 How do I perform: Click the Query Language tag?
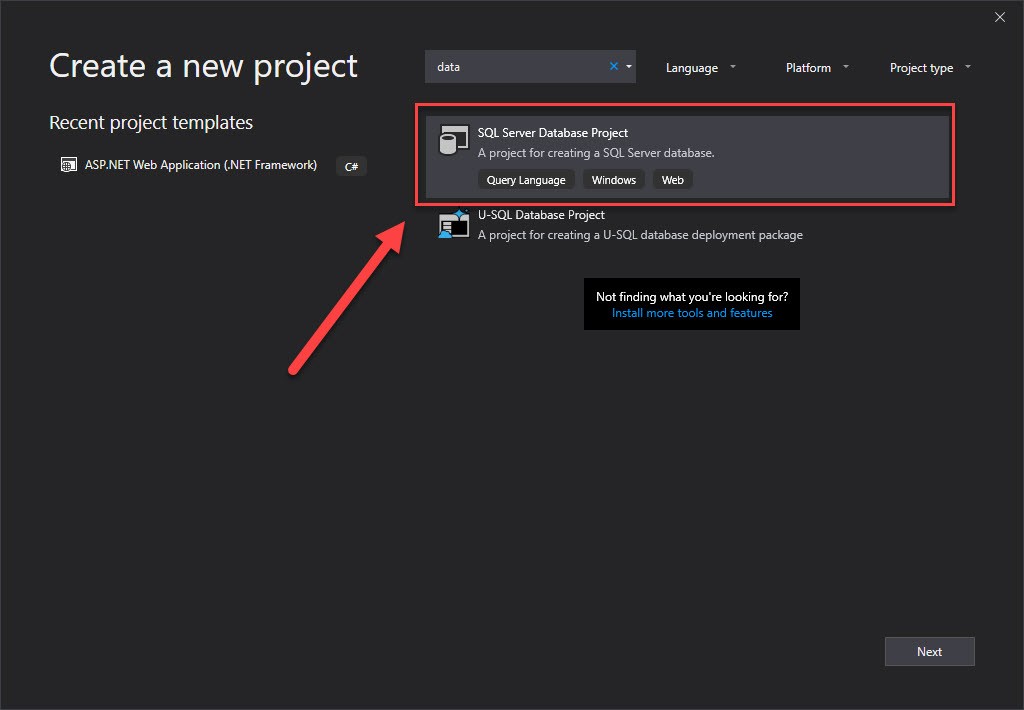(x=526, y=179)
